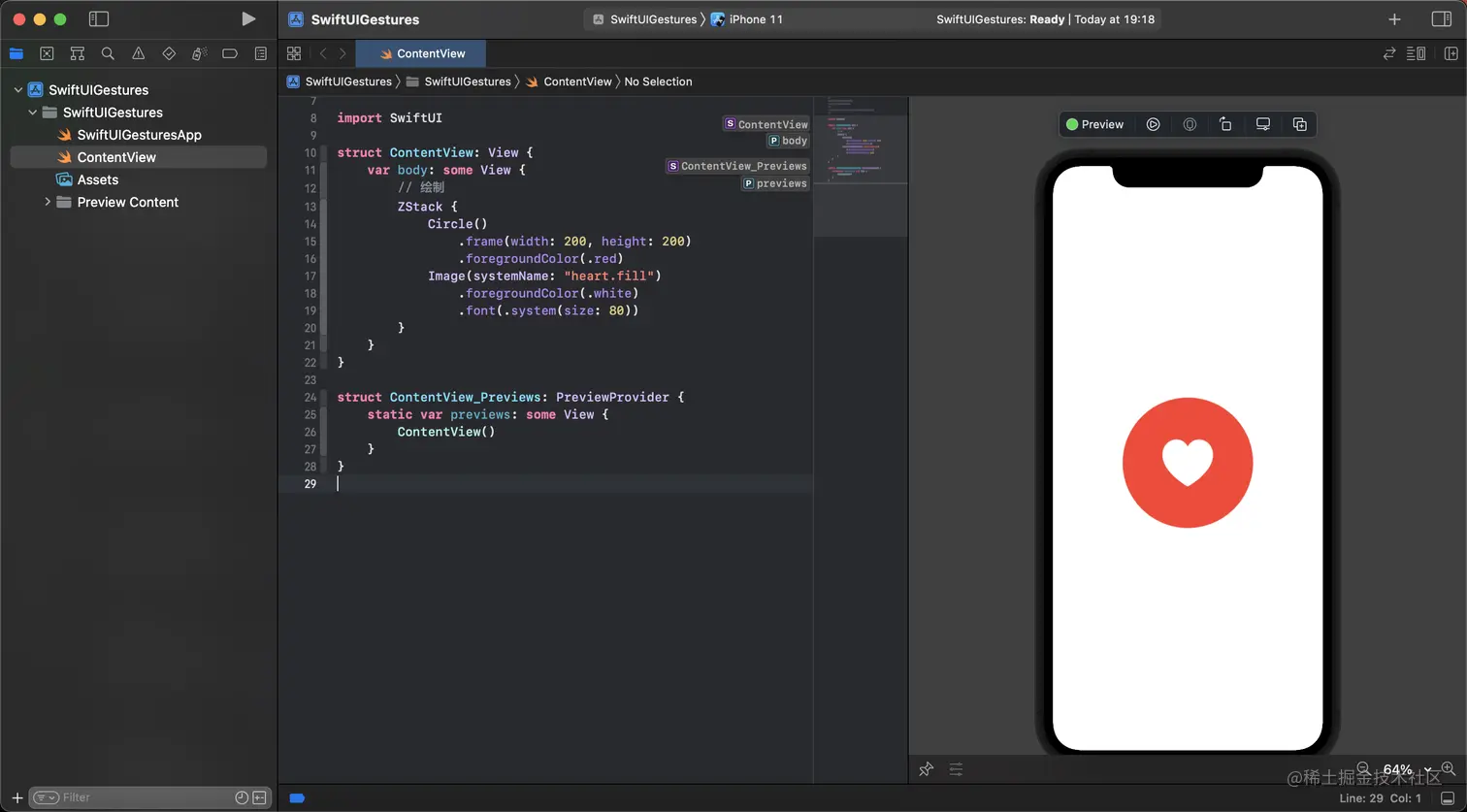Start Live Preview with play circle
The height and width of the screenshot is (812, 1467).
(x=1153, y=124)
